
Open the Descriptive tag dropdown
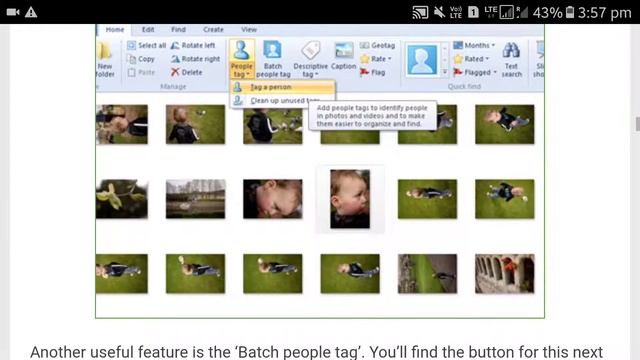click(311, 59)
